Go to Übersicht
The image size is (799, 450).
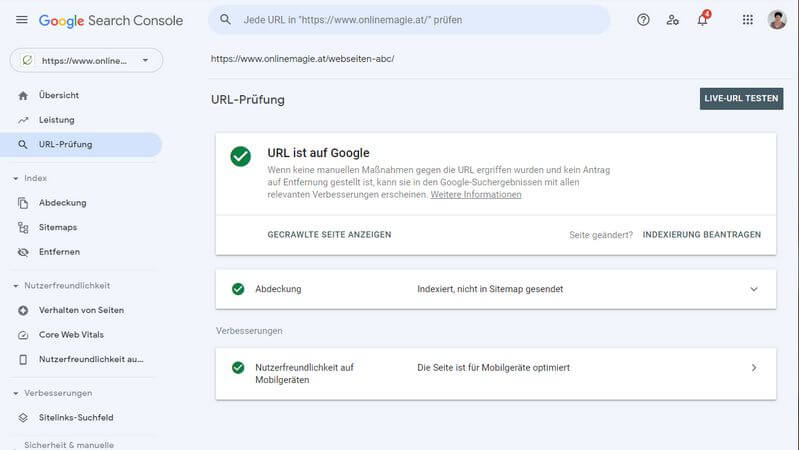[59, 95]
